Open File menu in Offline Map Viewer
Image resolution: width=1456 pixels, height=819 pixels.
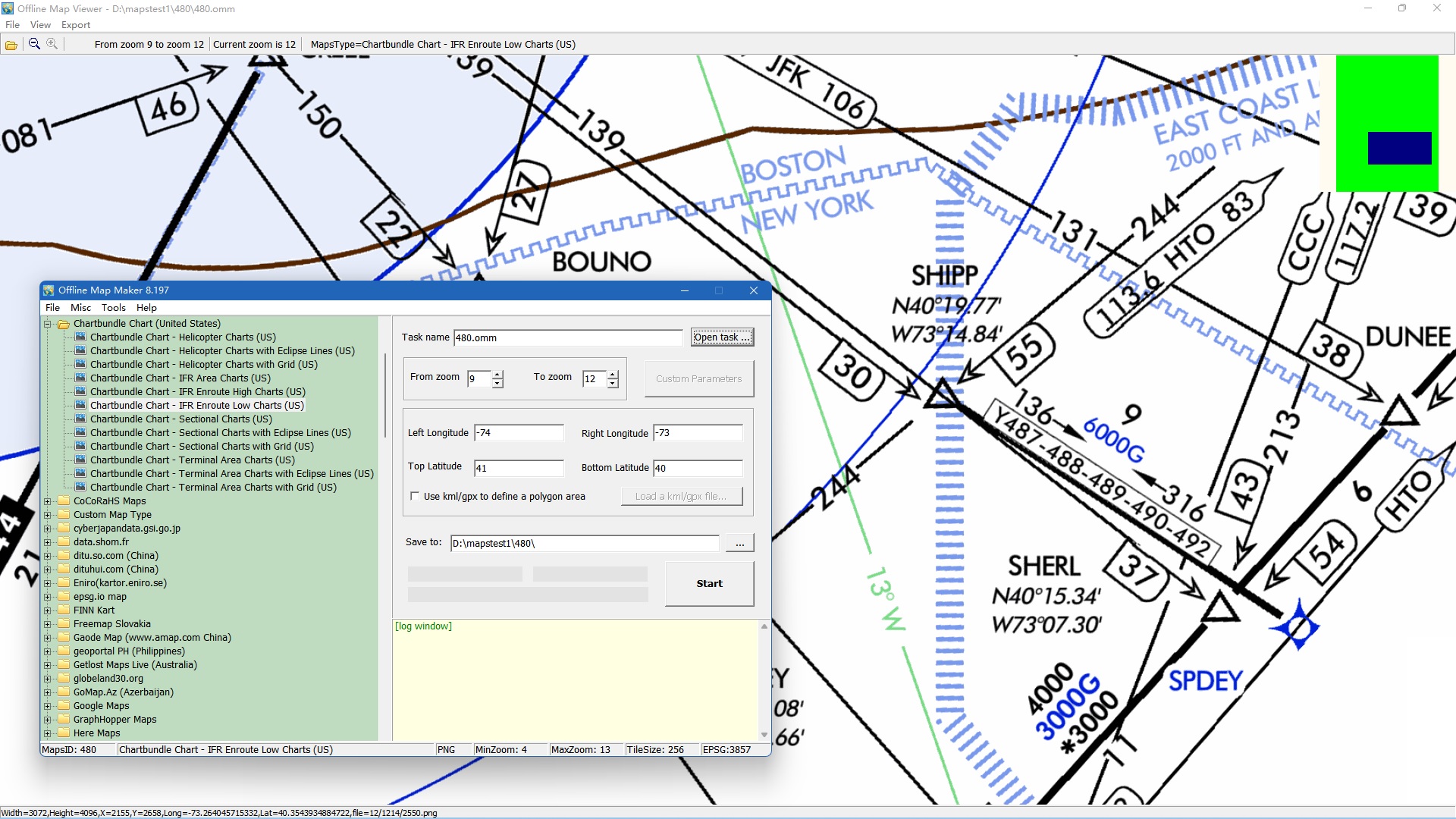point(12,25)
